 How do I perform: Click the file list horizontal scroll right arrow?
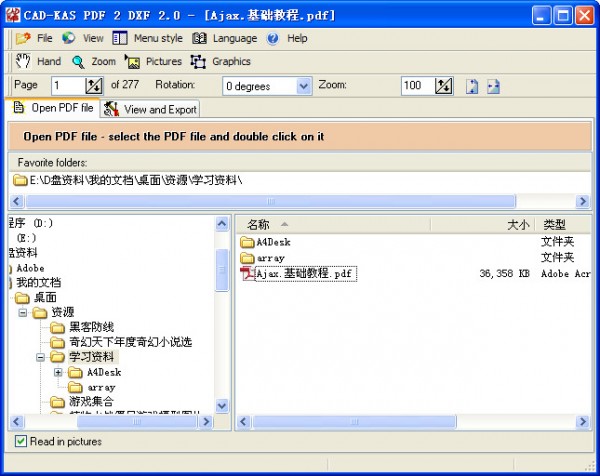point(582,422)
